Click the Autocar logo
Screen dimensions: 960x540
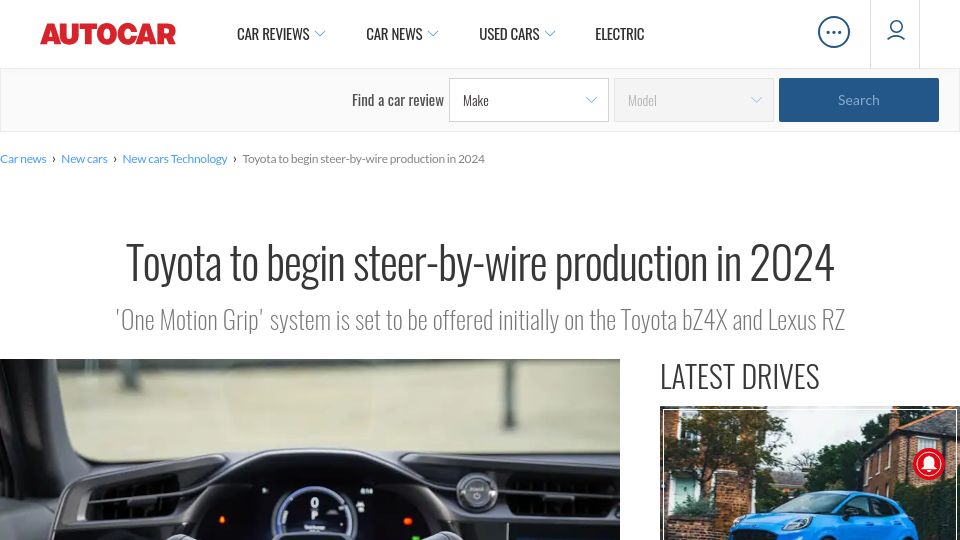tap(108, 34)
